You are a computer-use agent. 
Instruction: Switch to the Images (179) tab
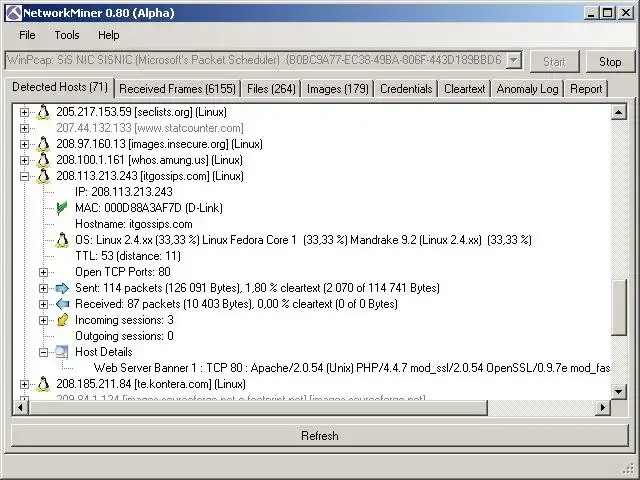(x=338, y=89)
